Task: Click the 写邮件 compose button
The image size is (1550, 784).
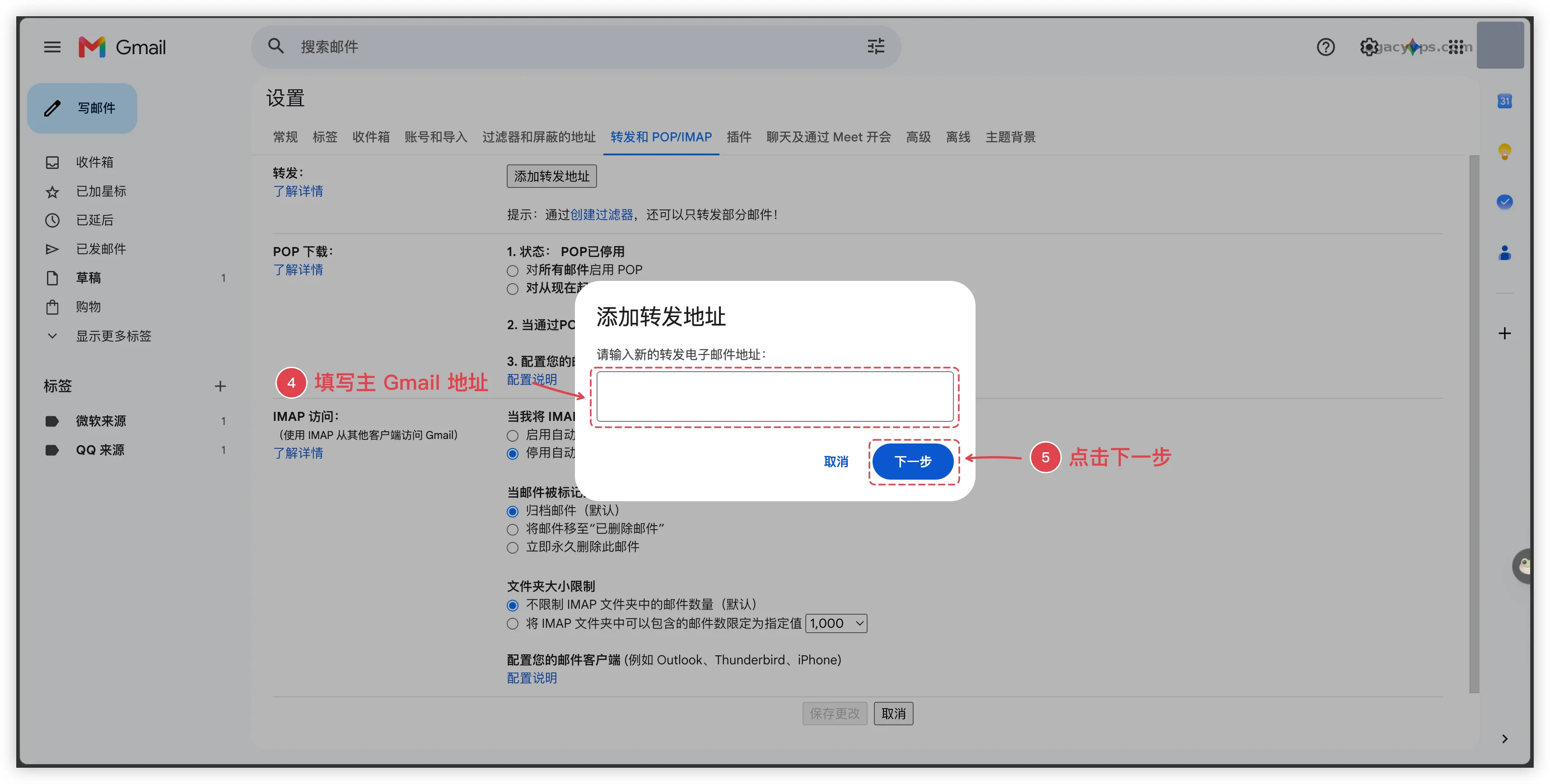Action: pyautogui.click(x=83, y=108)
